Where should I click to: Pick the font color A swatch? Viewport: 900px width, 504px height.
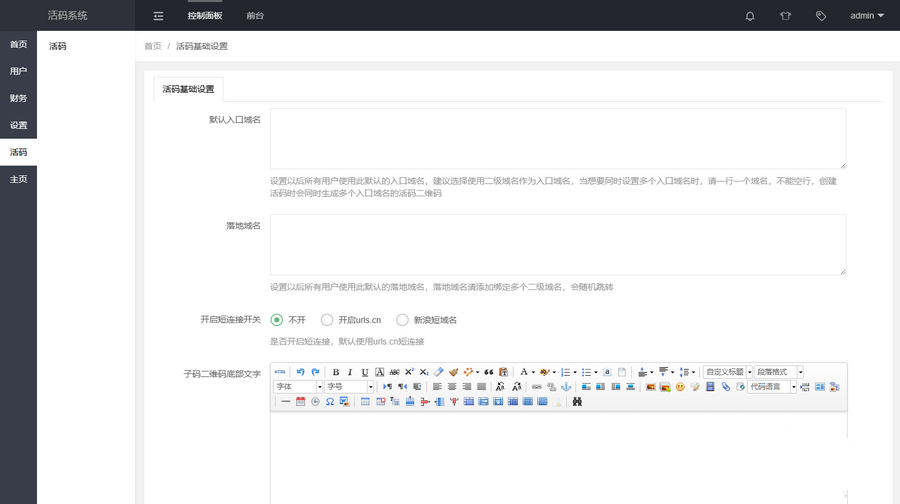point(523,372)
